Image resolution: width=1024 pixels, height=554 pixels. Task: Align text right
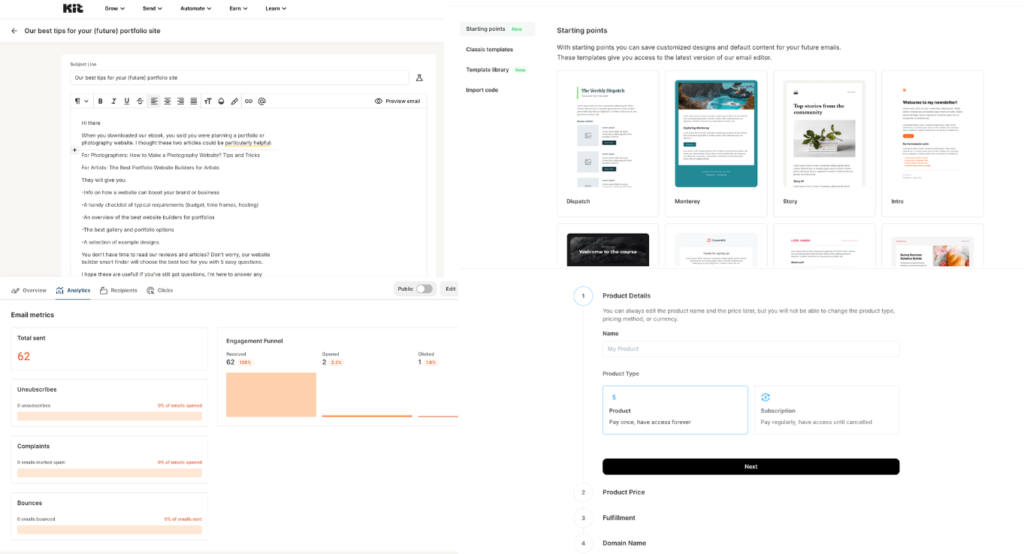(x=180, y=101)
